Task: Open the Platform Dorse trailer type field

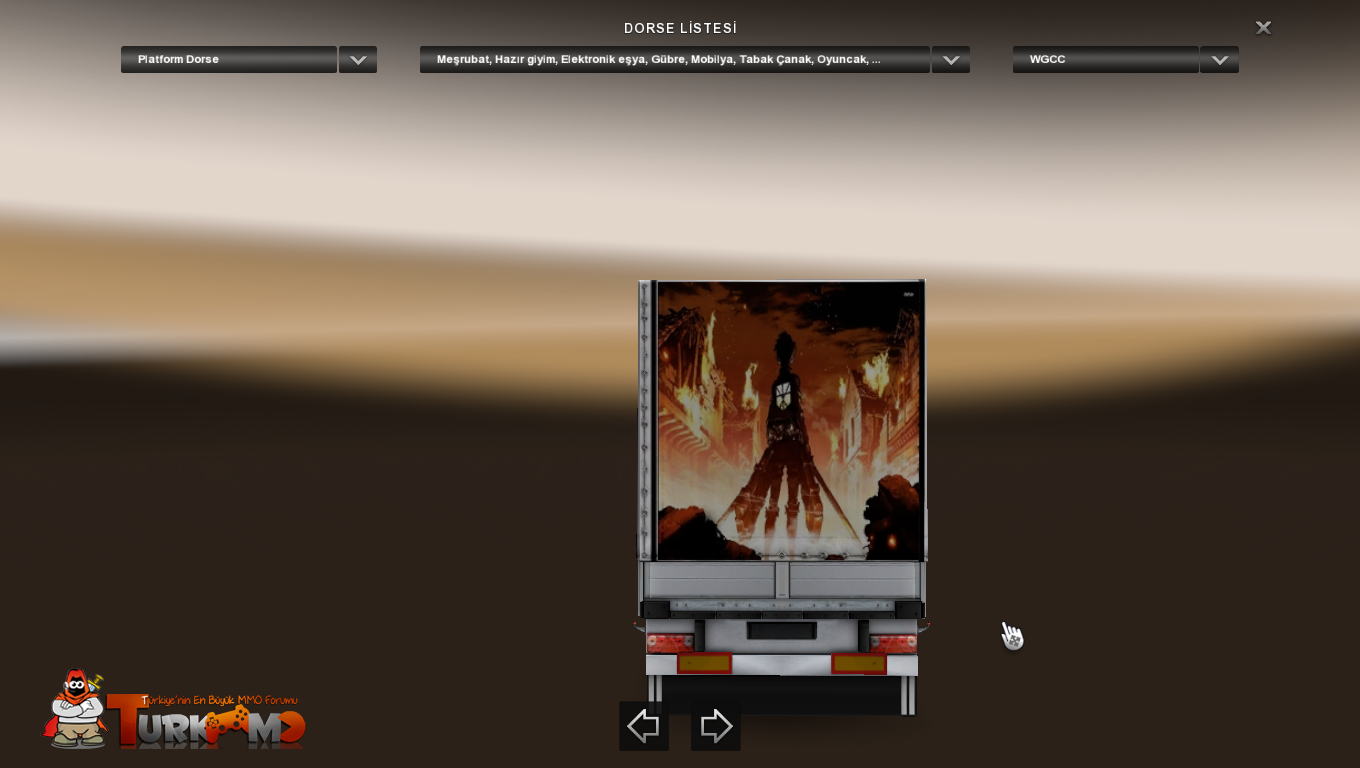Action: click(x=229, y=60)
